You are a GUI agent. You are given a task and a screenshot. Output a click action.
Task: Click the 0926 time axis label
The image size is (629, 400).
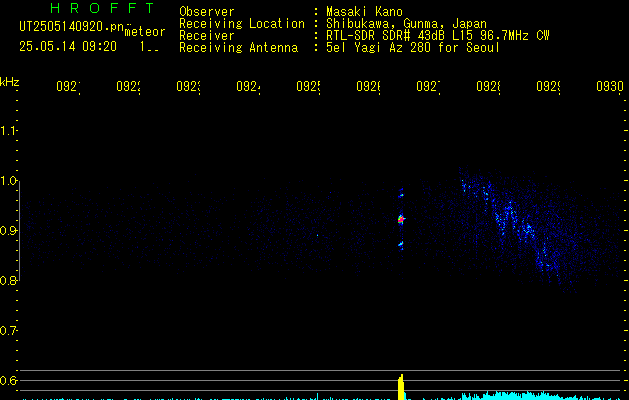point(368,87)
